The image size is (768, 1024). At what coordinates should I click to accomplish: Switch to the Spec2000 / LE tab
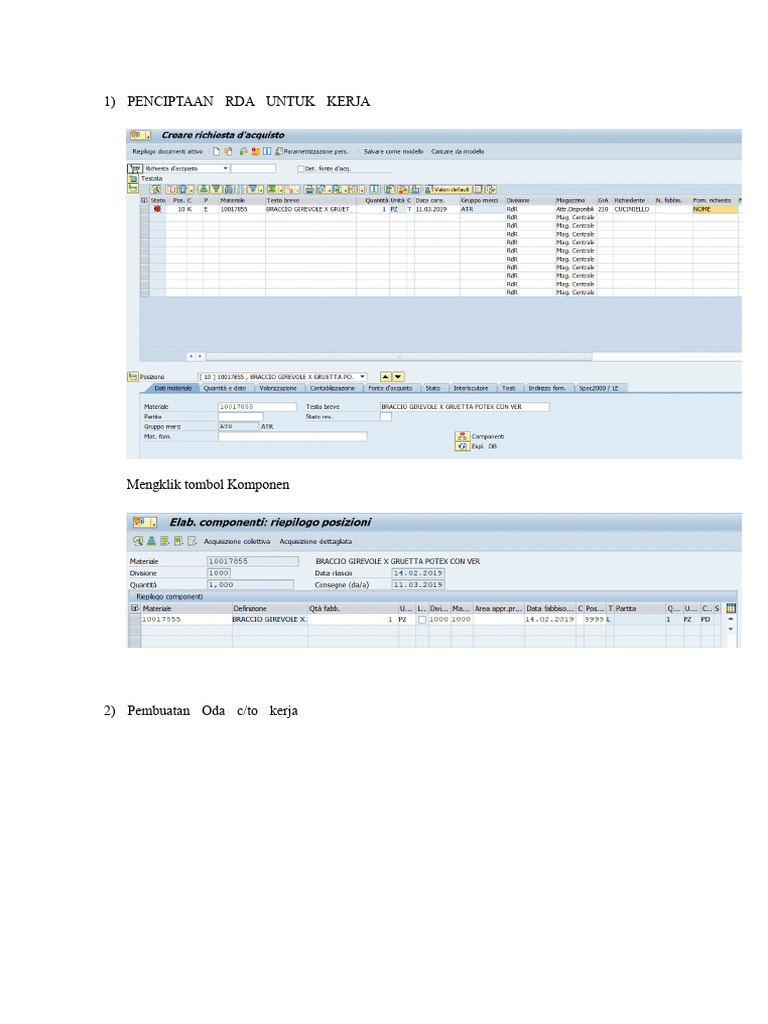599,388
